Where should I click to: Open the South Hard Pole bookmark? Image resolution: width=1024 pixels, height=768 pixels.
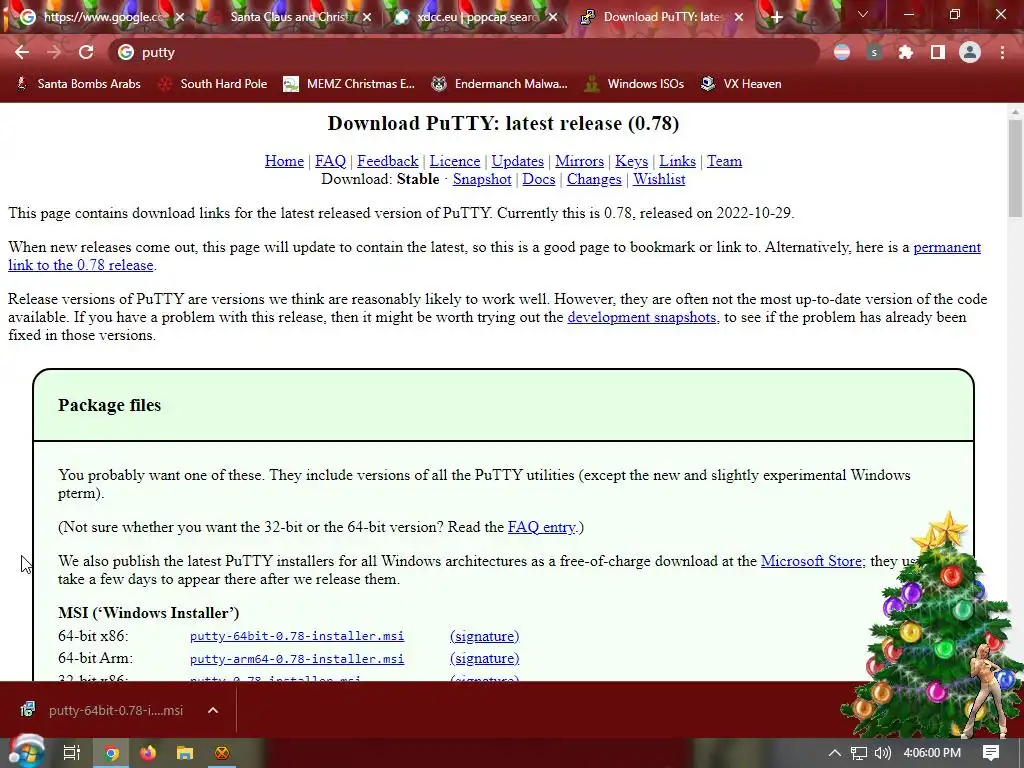click(x=213, y=84)
